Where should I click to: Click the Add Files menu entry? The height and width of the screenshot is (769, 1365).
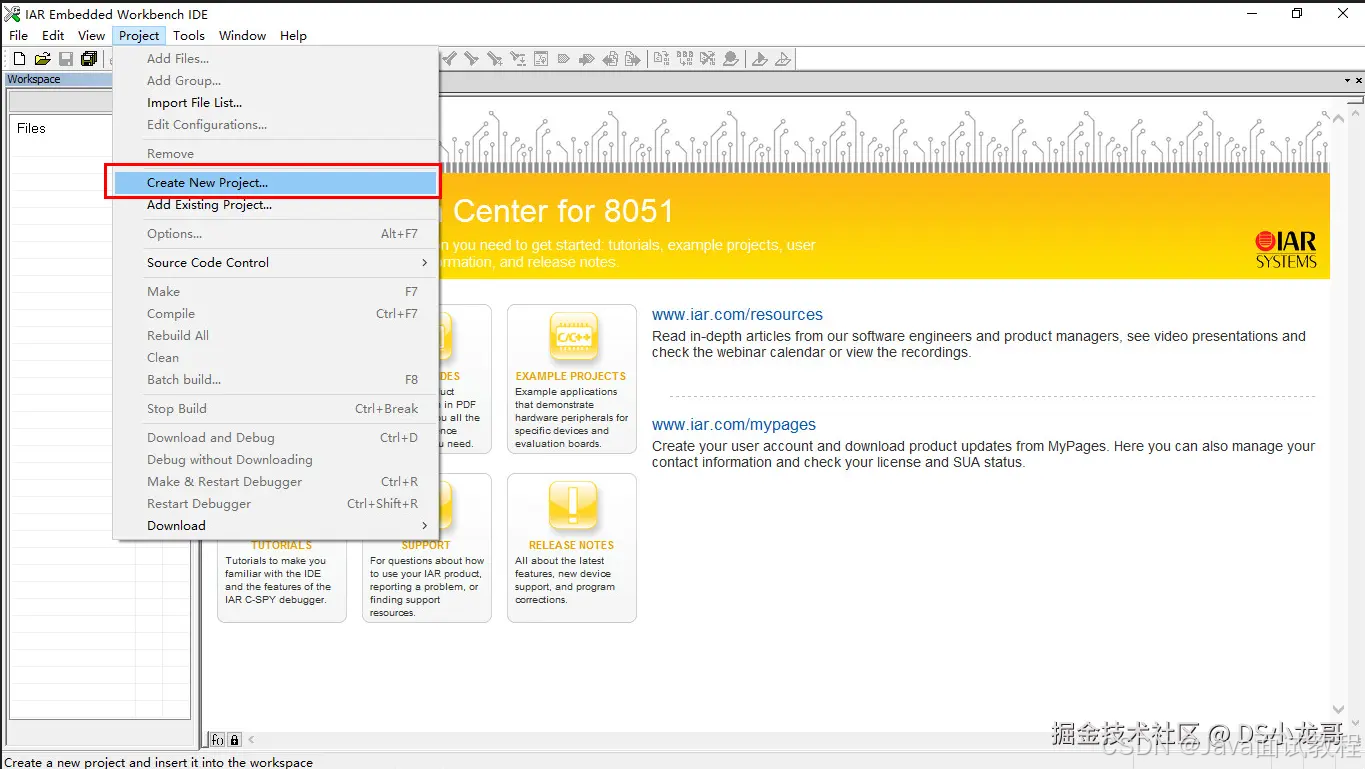pyautogui.click(x=275, y=59)
